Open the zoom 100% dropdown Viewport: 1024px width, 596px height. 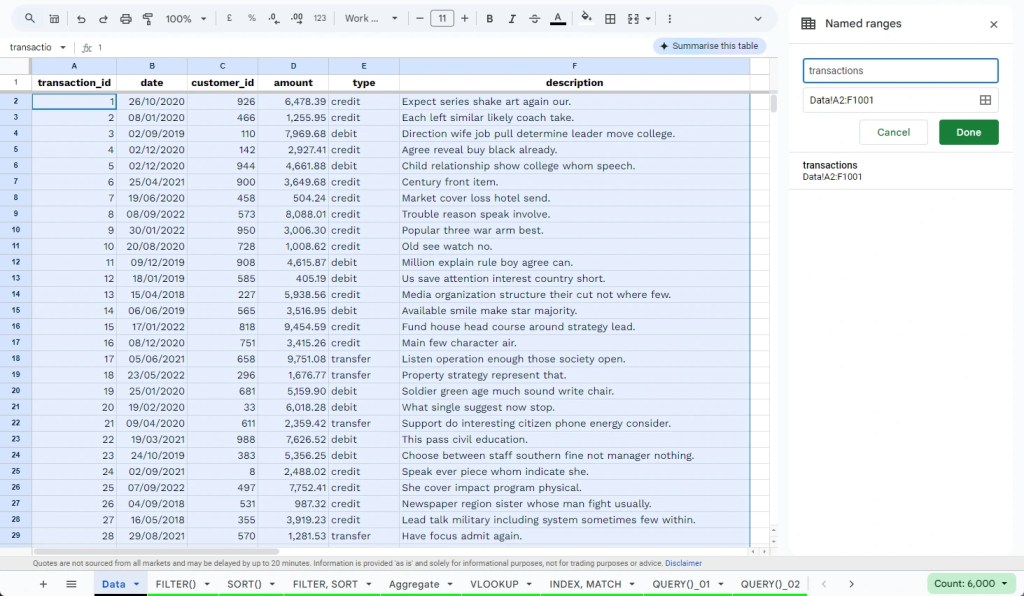[186, 19]
